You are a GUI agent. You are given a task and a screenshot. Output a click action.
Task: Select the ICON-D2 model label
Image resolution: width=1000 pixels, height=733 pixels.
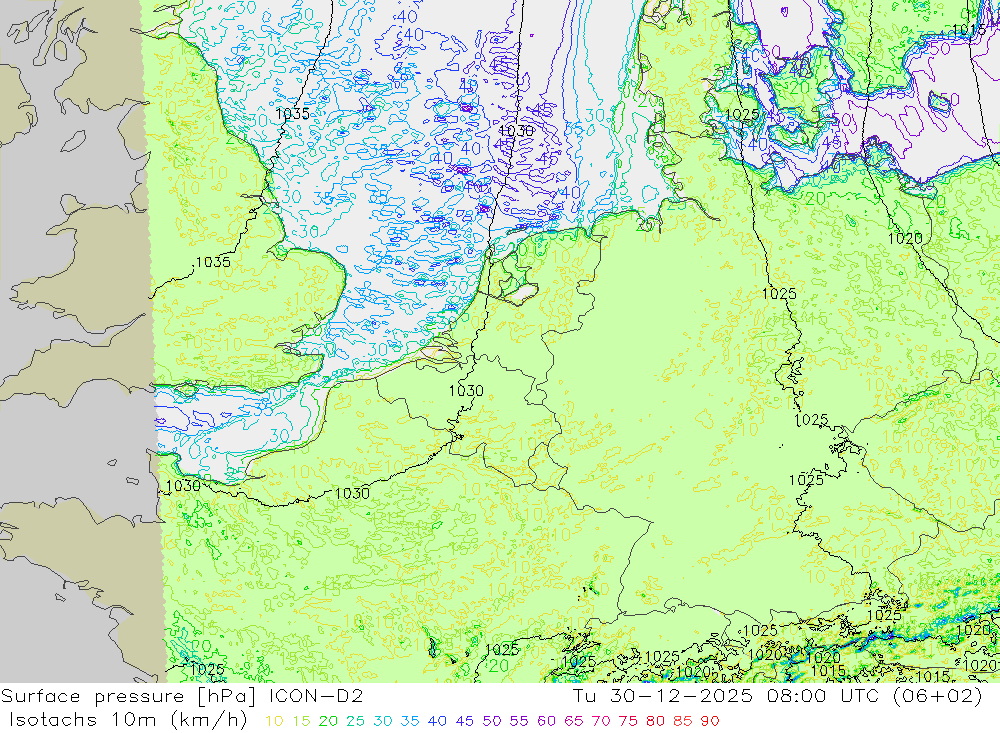[316, 696]
